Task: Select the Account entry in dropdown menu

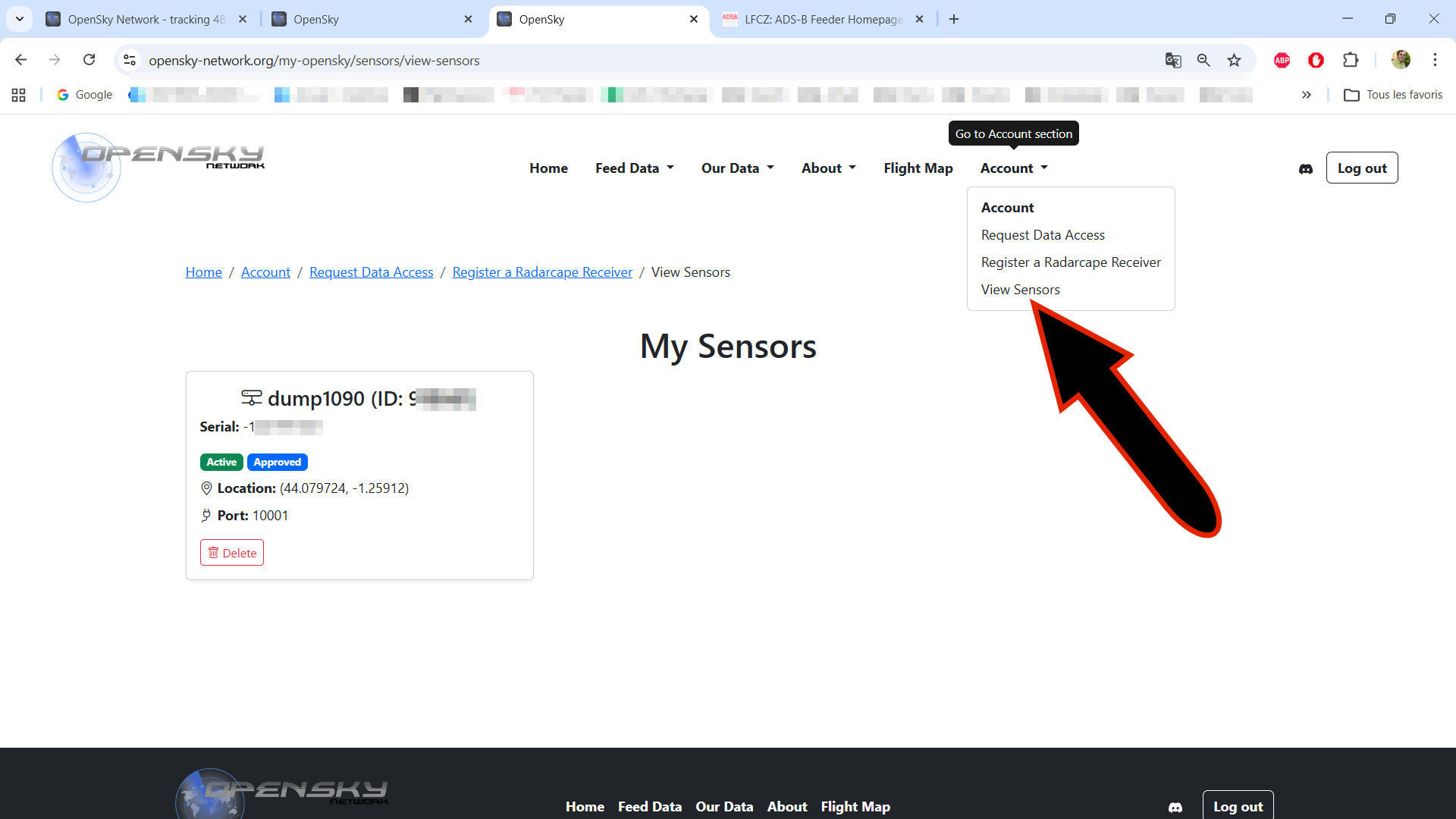Action: point(1007,208)
